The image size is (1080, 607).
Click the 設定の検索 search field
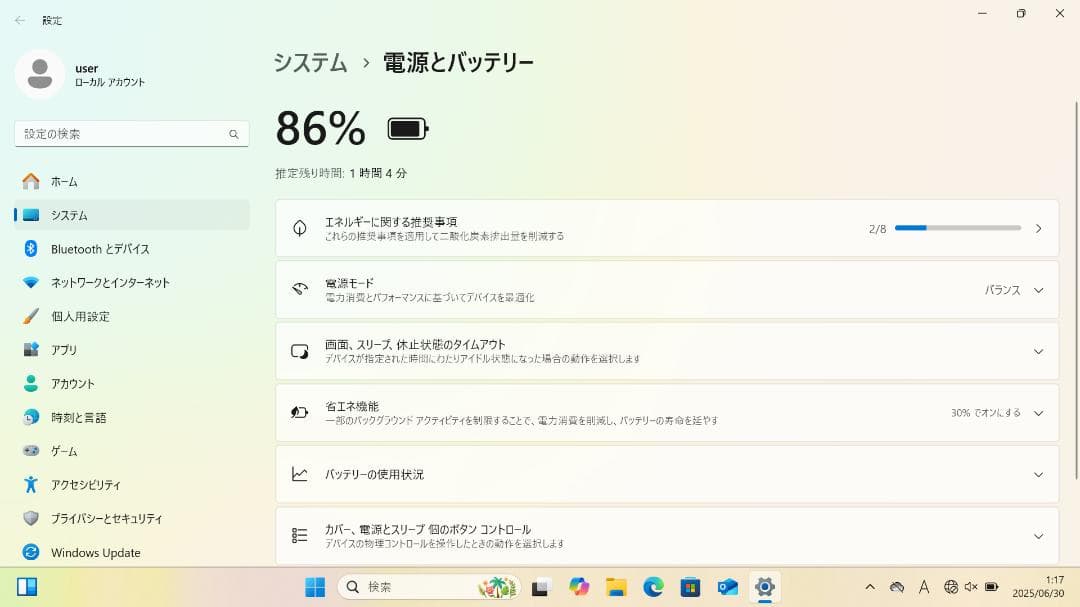coord(131,133)
